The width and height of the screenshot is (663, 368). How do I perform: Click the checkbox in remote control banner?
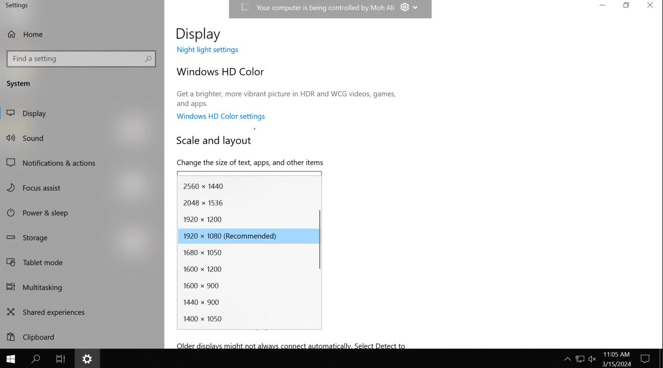tap(244, 7)
